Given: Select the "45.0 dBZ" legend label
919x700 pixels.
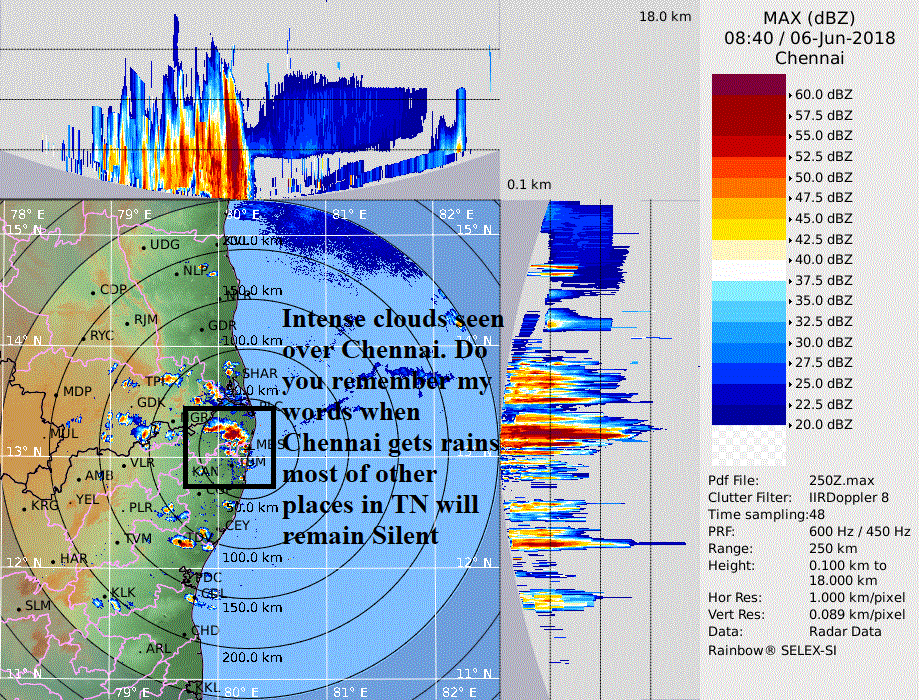Looking at the screenshot, I should (823, 218).
